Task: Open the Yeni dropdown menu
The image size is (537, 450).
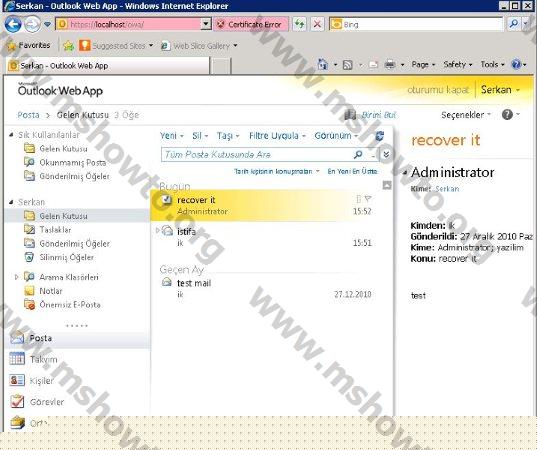Action: click(172, 136)
